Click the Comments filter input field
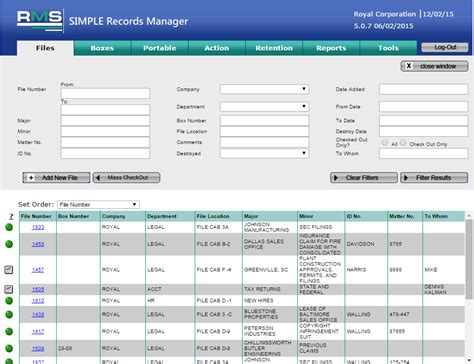Screen dimensions: 474x364 264,142
